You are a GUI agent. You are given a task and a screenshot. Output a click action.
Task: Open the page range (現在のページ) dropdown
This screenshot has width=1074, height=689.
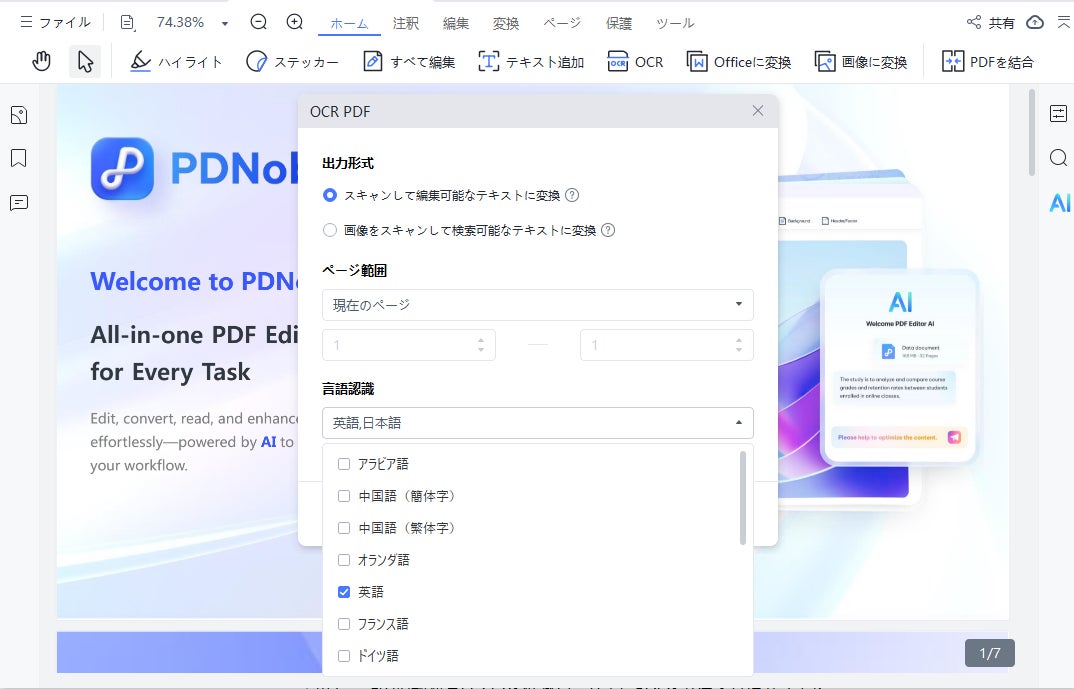click(538, 305)
